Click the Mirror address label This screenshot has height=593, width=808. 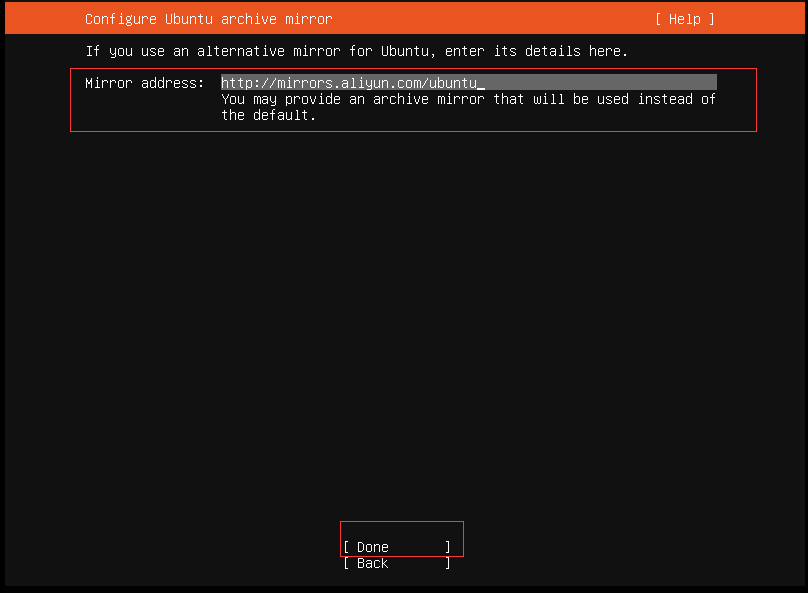[x=145, y=83]
